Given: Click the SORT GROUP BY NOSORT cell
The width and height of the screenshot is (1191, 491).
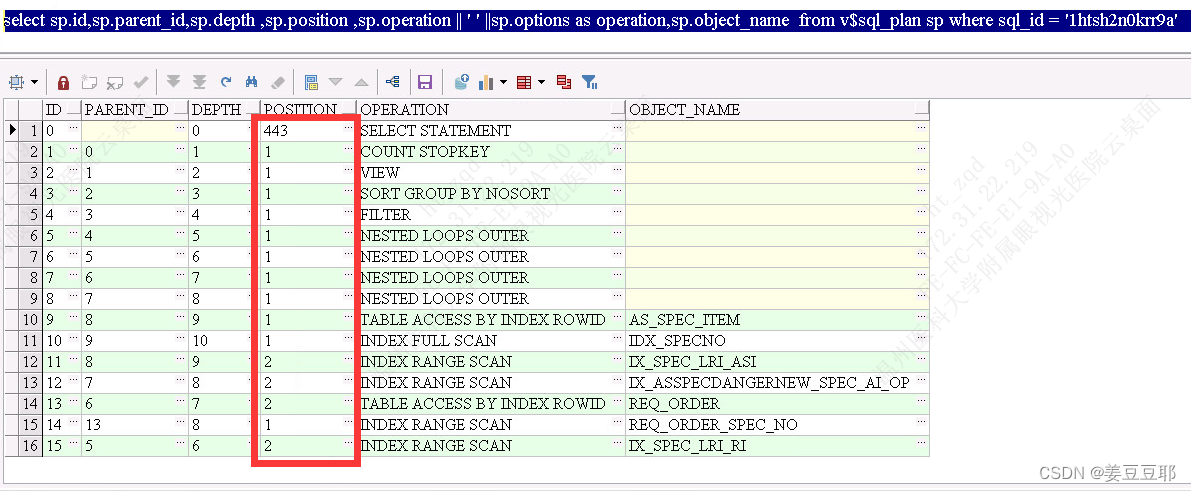Looking at the screenshot, I should (x=491, y=194).
